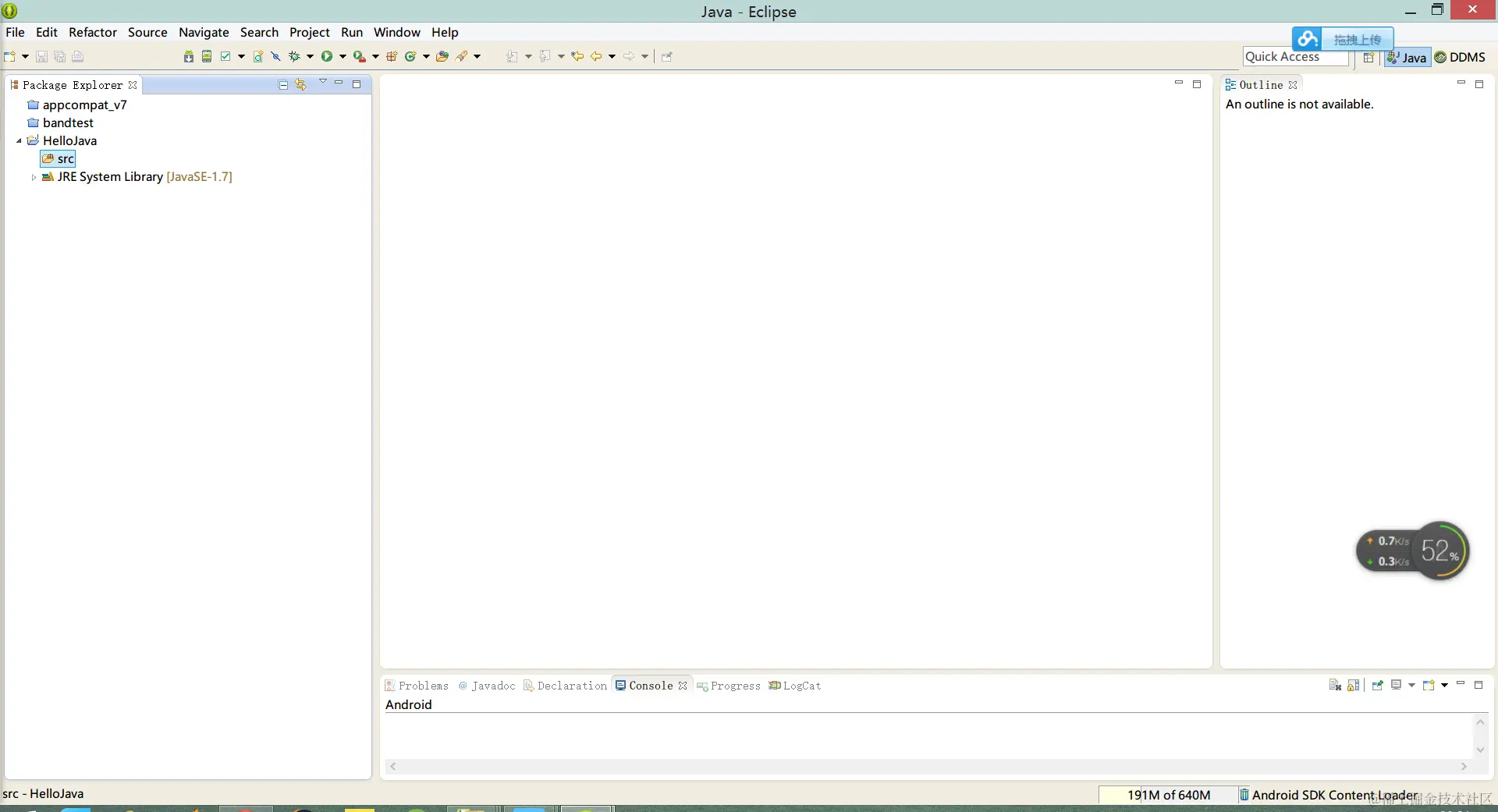Switch to the LogCat tab
This screenshot has width=1498, height=812.
pos(795,686)
